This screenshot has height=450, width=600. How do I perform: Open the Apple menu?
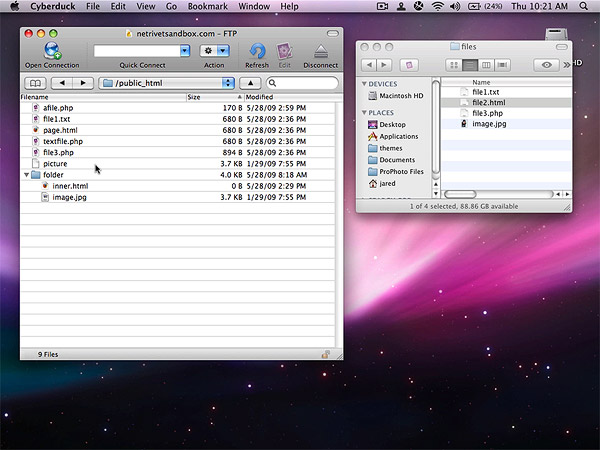point(15,6)
